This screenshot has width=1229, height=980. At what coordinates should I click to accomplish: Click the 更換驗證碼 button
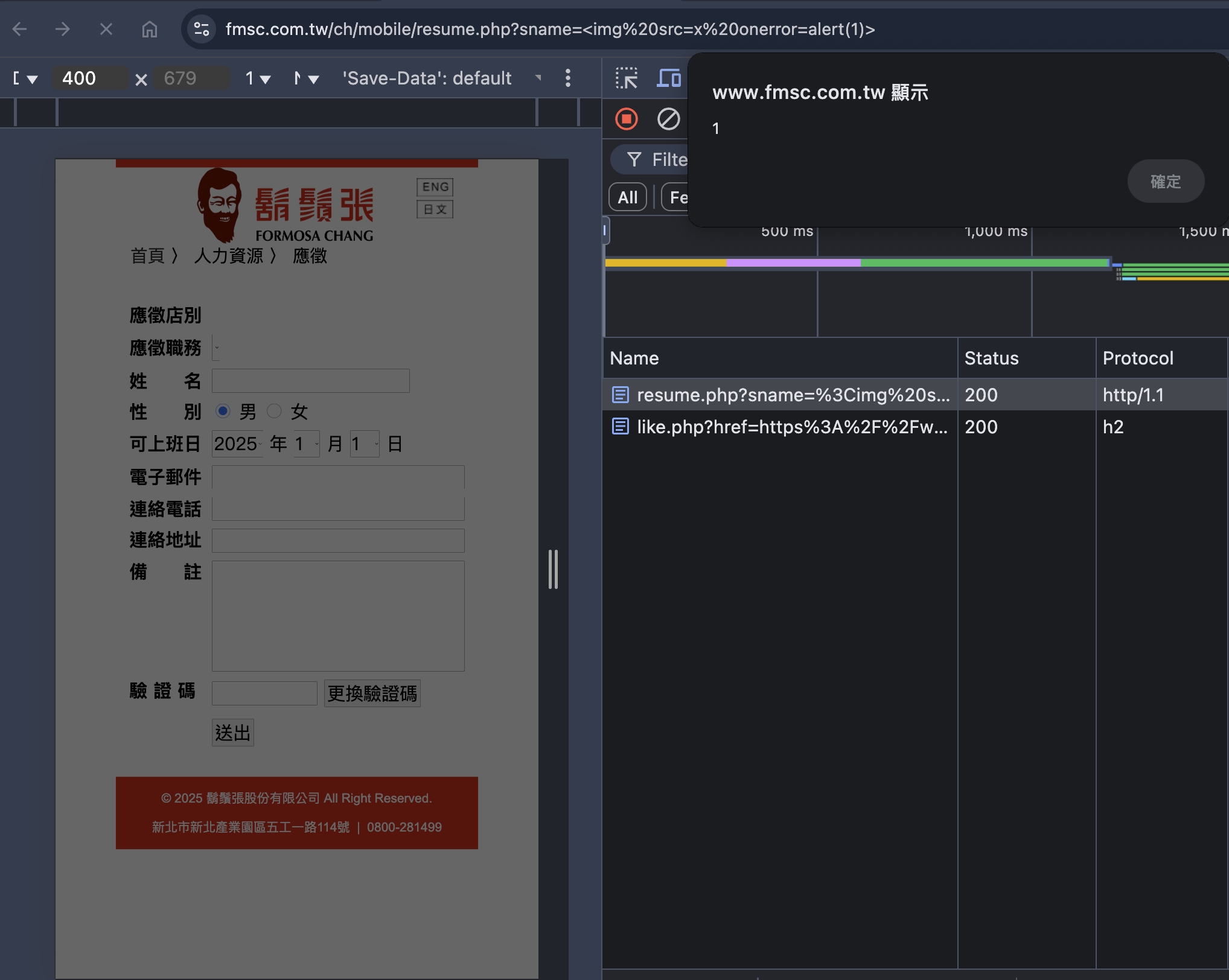click(x=372, y=693)
